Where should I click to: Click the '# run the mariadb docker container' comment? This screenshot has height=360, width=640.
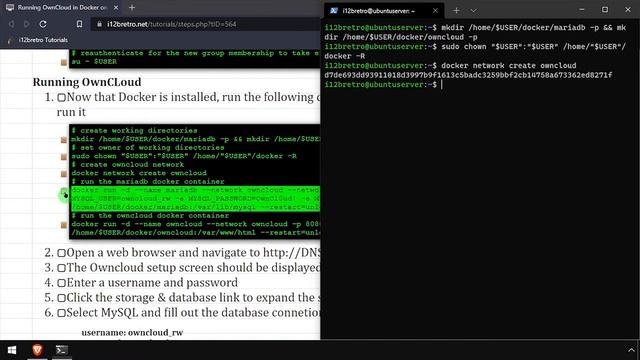[x=148, y=182]
